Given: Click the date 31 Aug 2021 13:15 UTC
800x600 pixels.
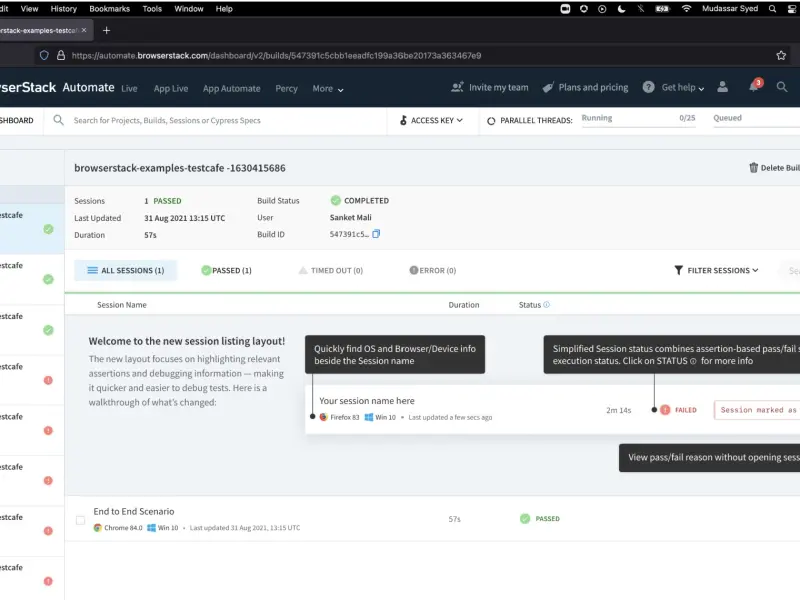Looking at the screenshot, I should point(184,218).
